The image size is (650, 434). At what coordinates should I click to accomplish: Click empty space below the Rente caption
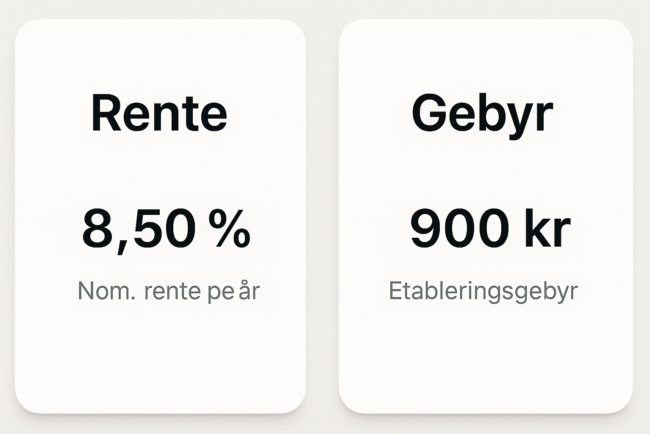[160, 360]
